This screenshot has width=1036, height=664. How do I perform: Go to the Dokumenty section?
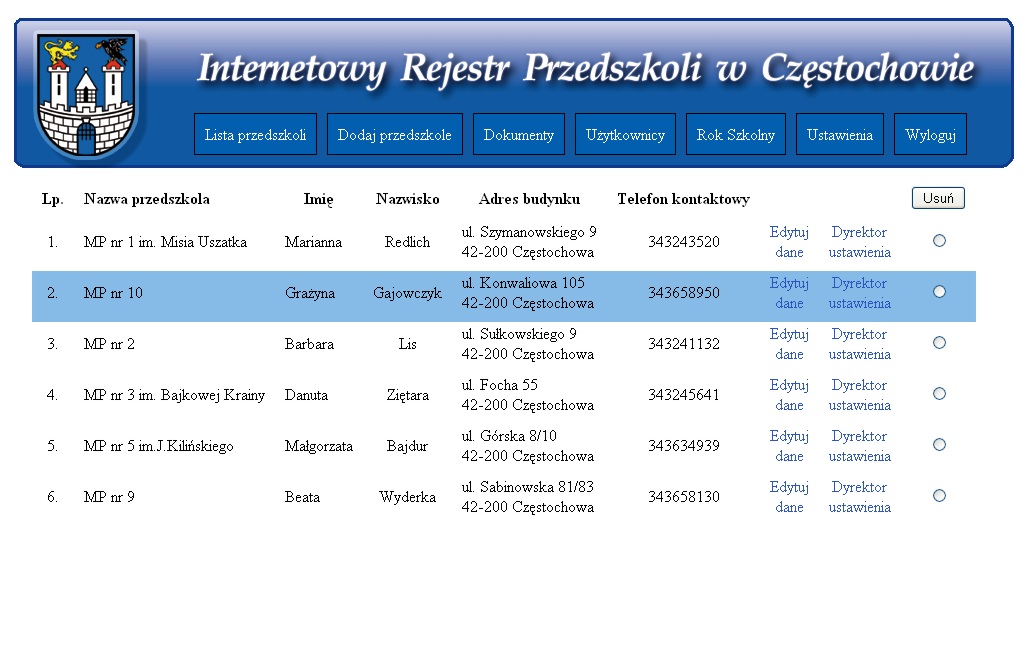coord(518,135)
